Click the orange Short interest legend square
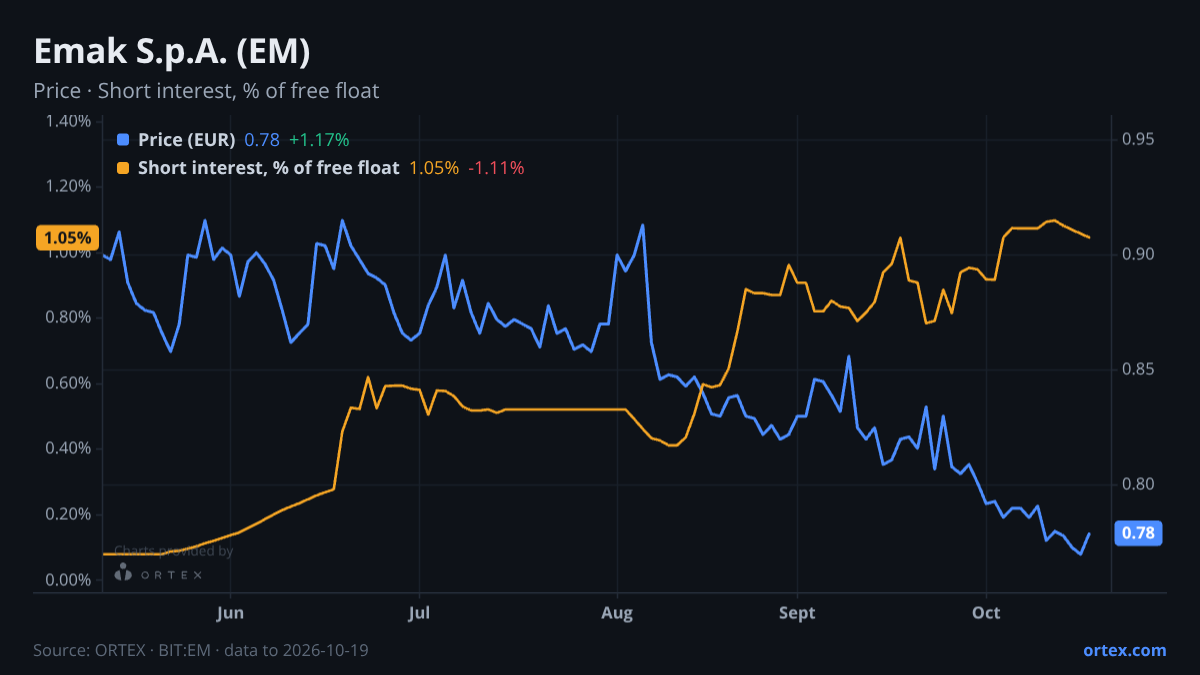Viewport: 1200px width, 675px height. [x=123, y=168]
